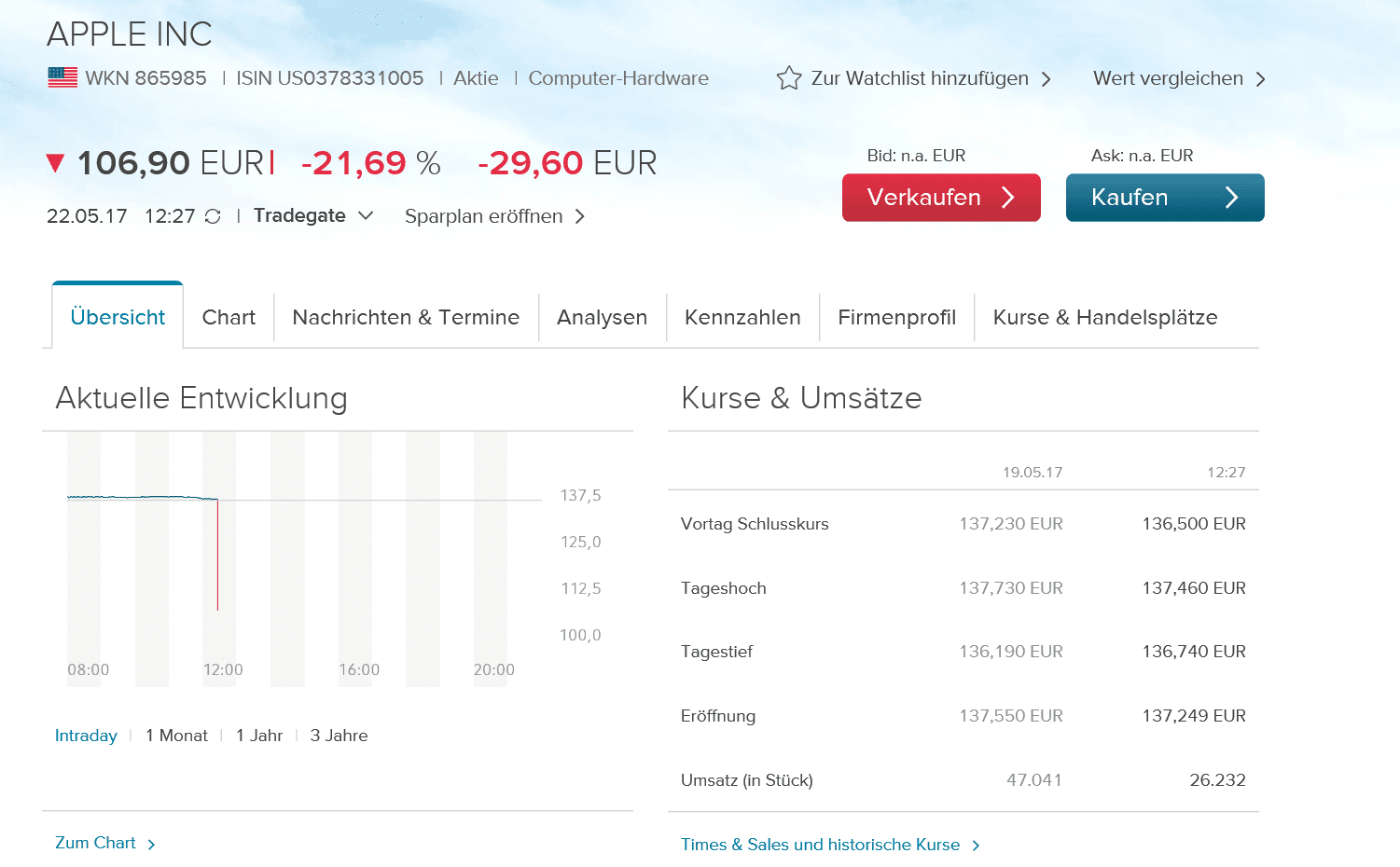1400x867 pixels.
Task: Click the 136,190 EUR value
Action: click(x=1011, y=652)
